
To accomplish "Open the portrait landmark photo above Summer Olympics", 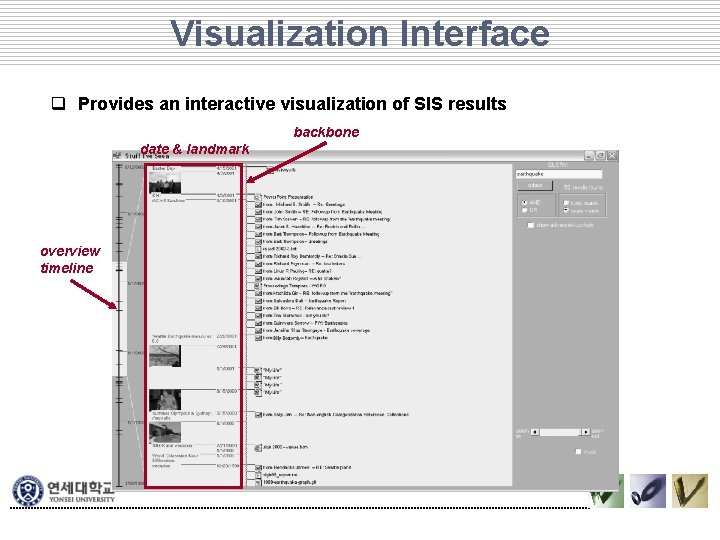I will tap(165, 400).
